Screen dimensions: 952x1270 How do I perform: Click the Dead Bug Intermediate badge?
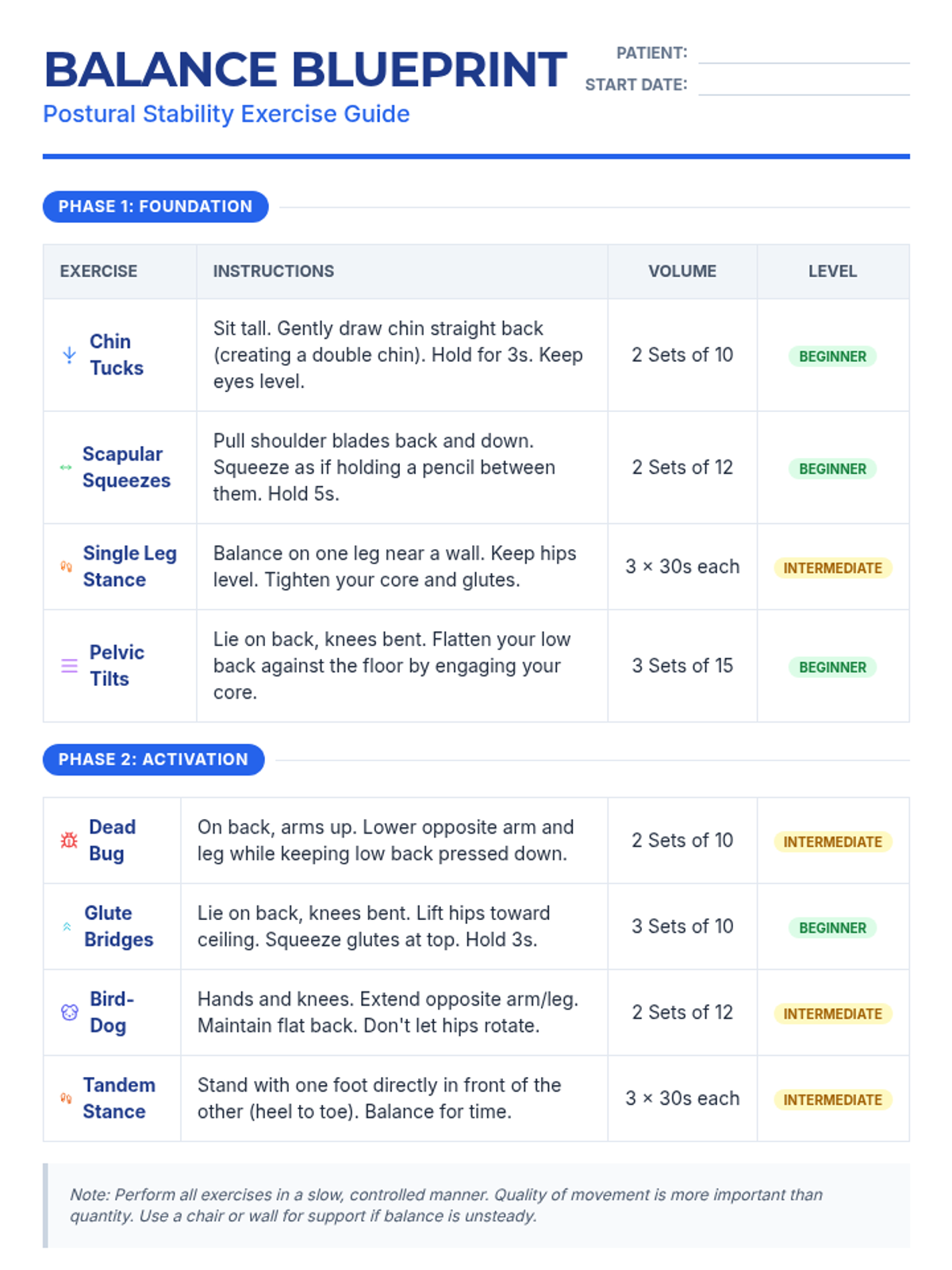[x=832, y=841]
